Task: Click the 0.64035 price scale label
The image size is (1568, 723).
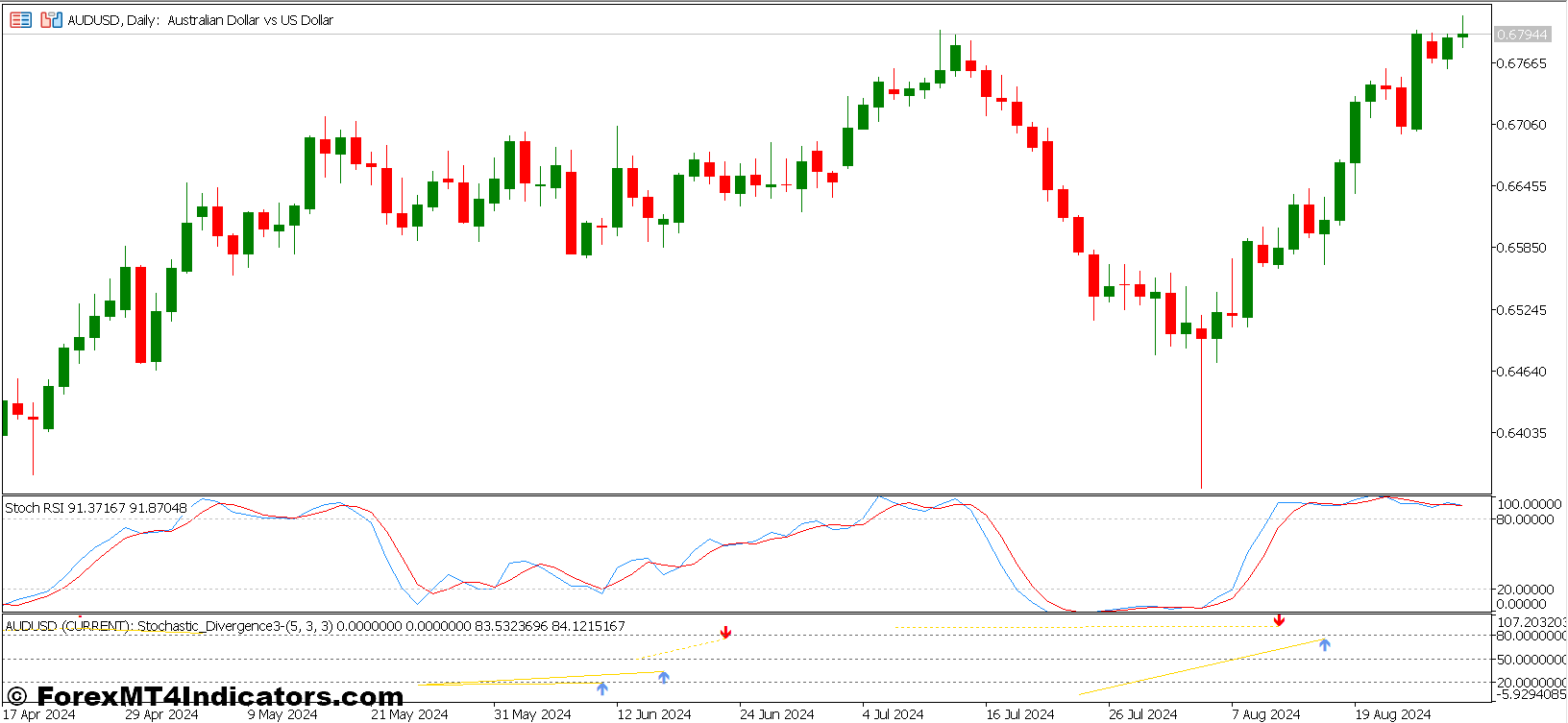Action: (x=1522, y=433)
